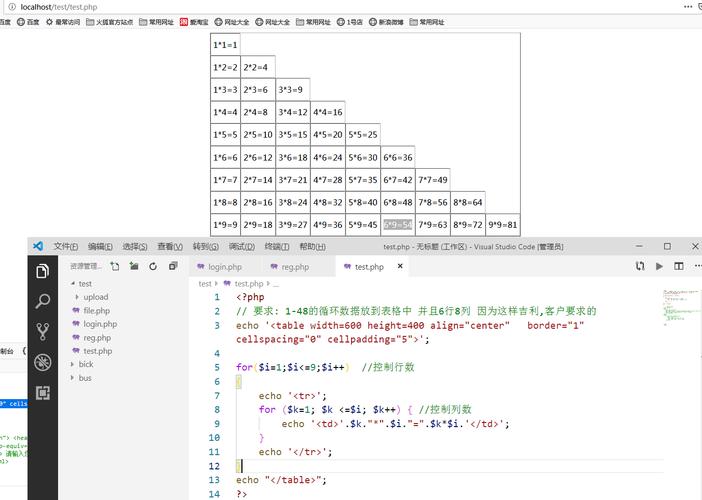Close the test.php editor tab
Image resolution: width=702 pixels, height=500 pixels.
click(400, 266)
